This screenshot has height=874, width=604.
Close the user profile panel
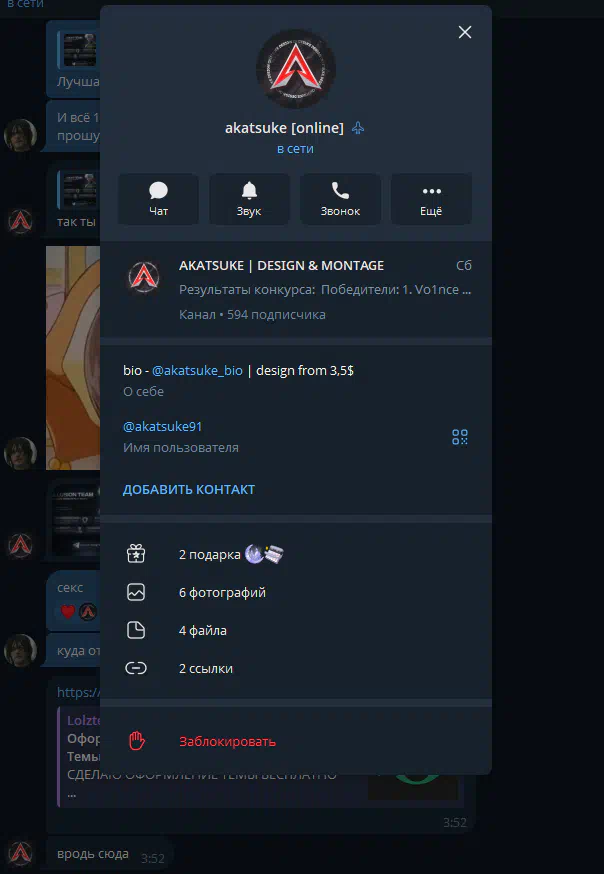click(x=464, y=32)
